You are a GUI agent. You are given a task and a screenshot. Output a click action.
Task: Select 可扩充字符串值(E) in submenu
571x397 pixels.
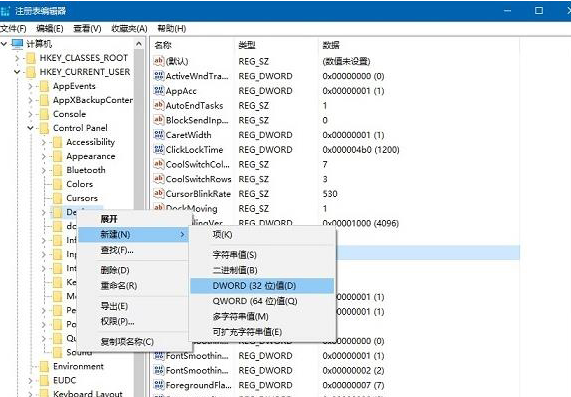click(262, 332)
